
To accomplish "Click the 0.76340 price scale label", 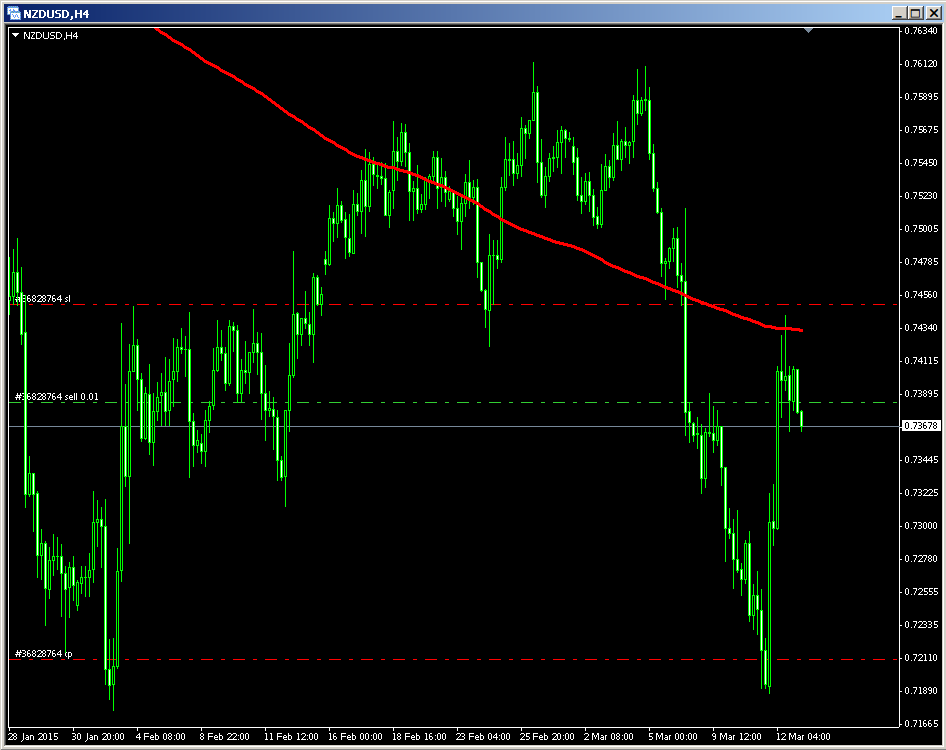I will [x=921, y=31].
